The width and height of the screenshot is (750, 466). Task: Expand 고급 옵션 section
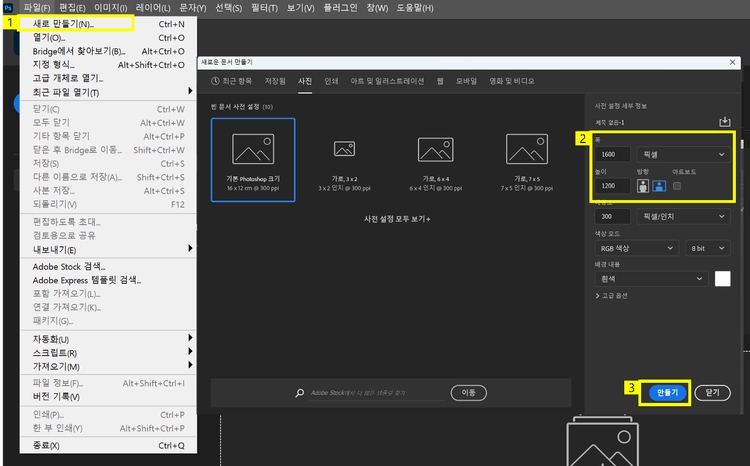(611, 296)
